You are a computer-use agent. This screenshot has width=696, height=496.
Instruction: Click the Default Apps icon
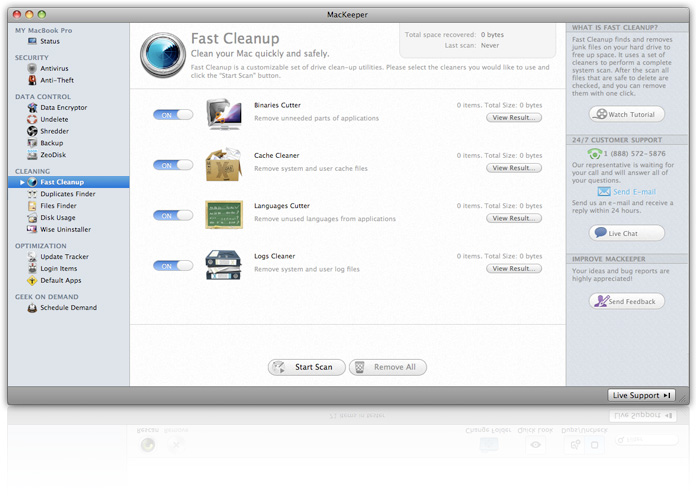click(32, 281)
